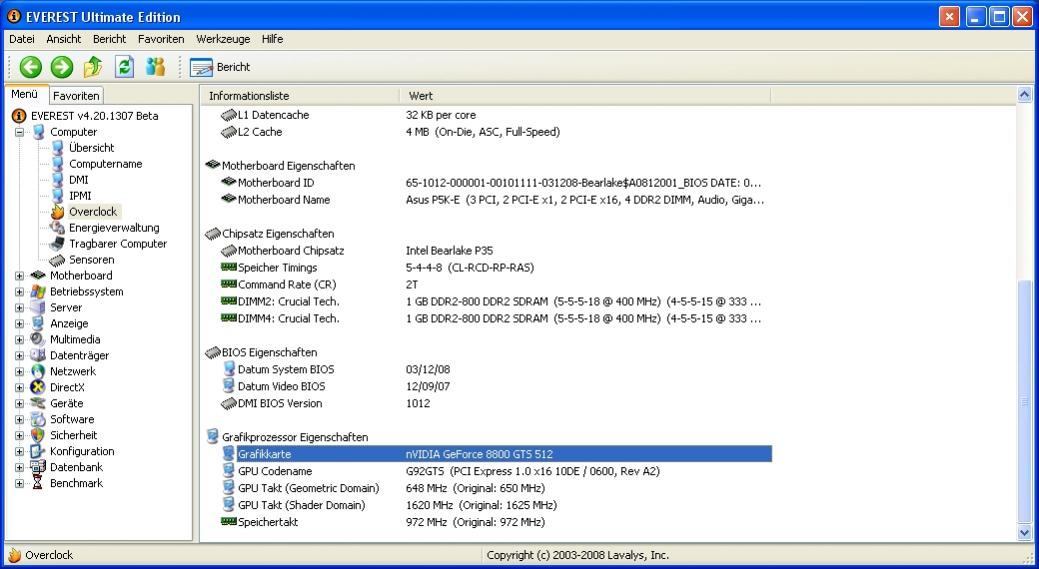The height and width of the screenshot is (569, 1039).
Task: Select Sensoren in the tree
Action: (91, 260)
